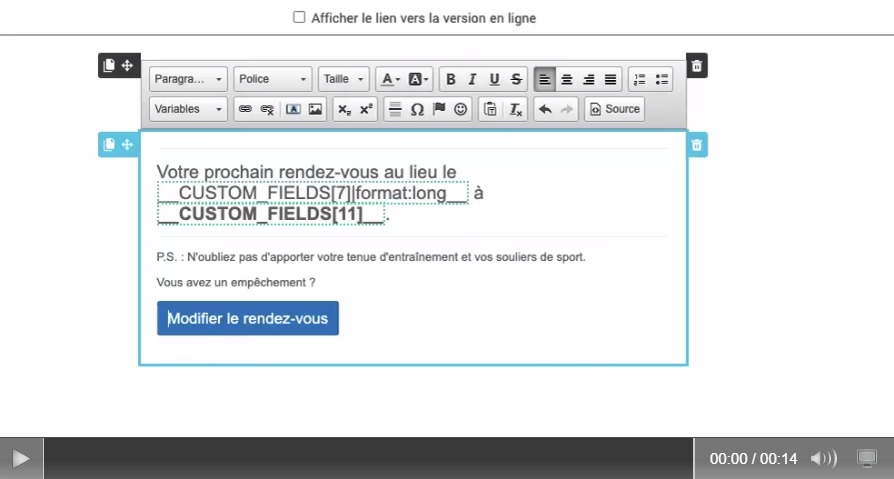Delete the block using top trash icon
894x479 pixels.
[697, 66]
